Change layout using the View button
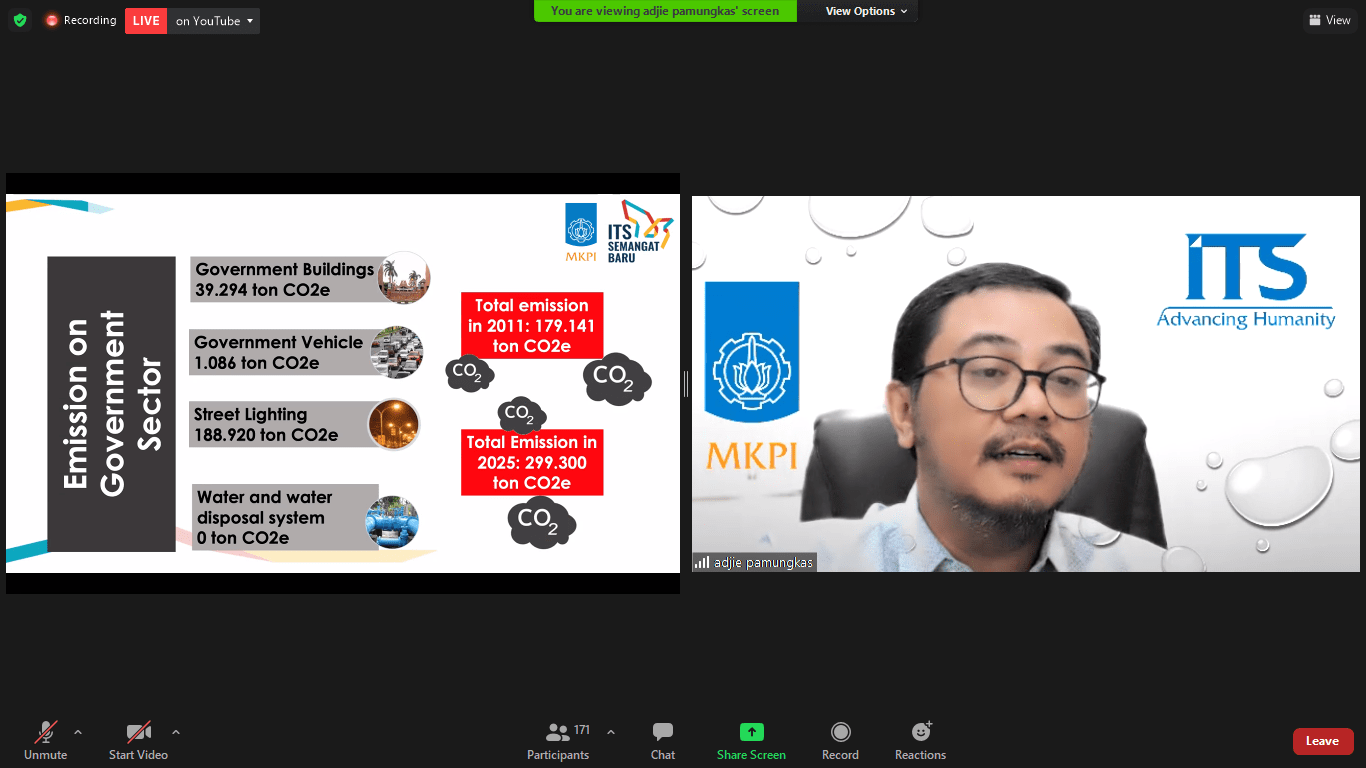This screenshot has height=768, width=1366. click(x=1329, y=20)
